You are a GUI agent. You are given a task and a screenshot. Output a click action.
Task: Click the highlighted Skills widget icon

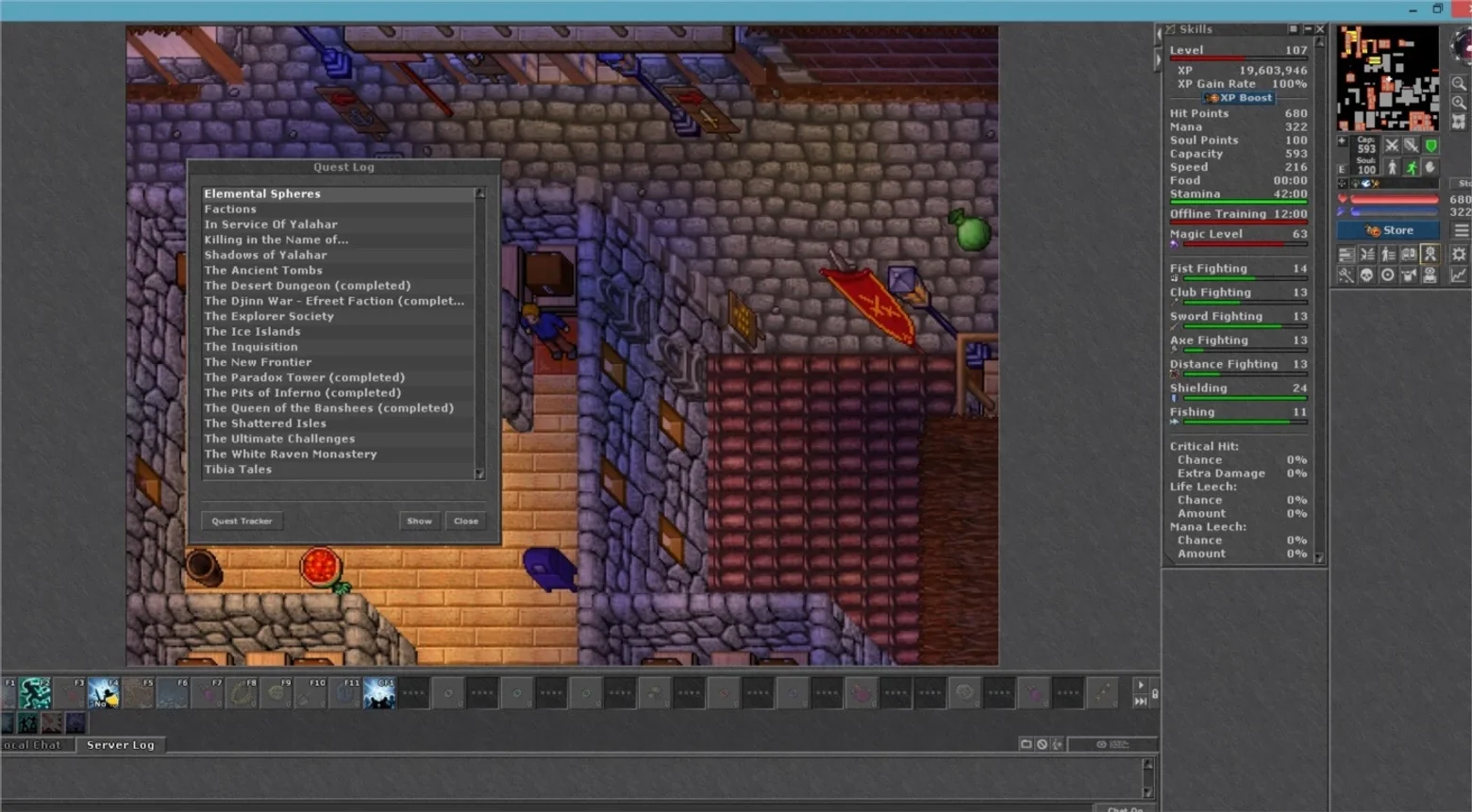(x=1430, y=255)
